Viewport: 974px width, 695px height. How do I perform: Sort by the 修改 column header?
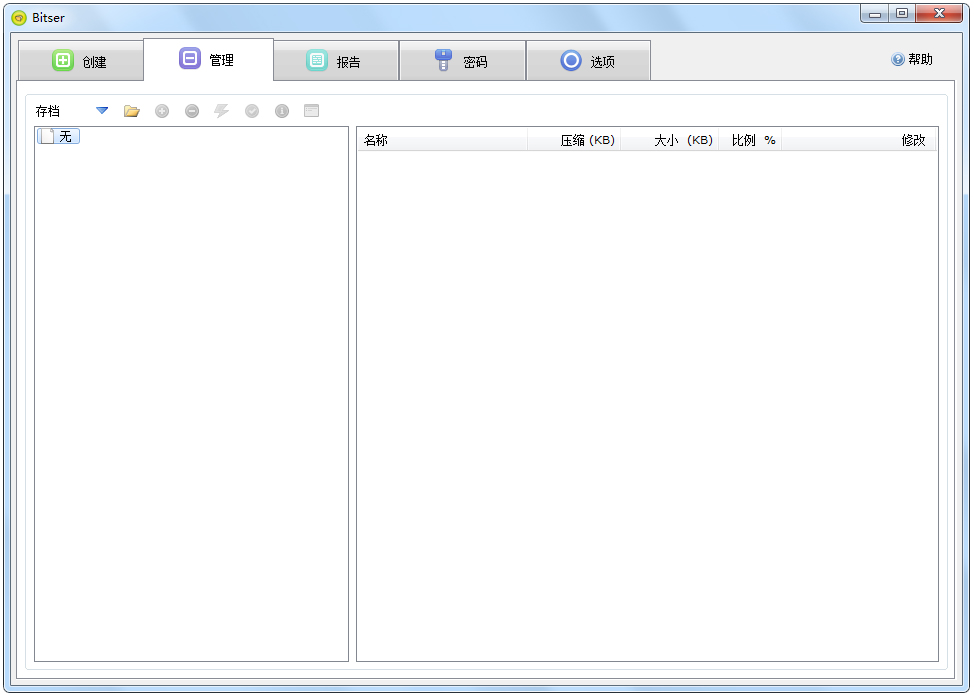[x=859, y=140]
